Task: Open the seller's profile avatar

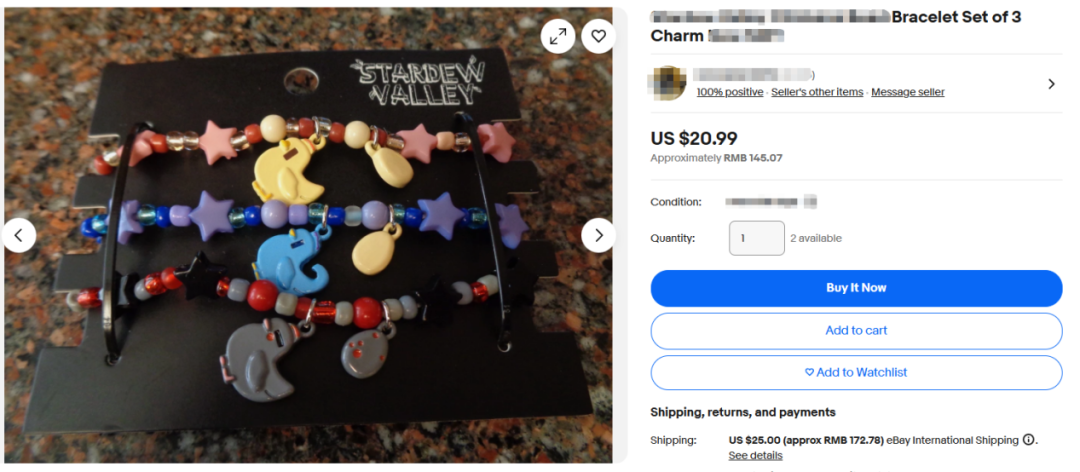Action: [668, 83]
